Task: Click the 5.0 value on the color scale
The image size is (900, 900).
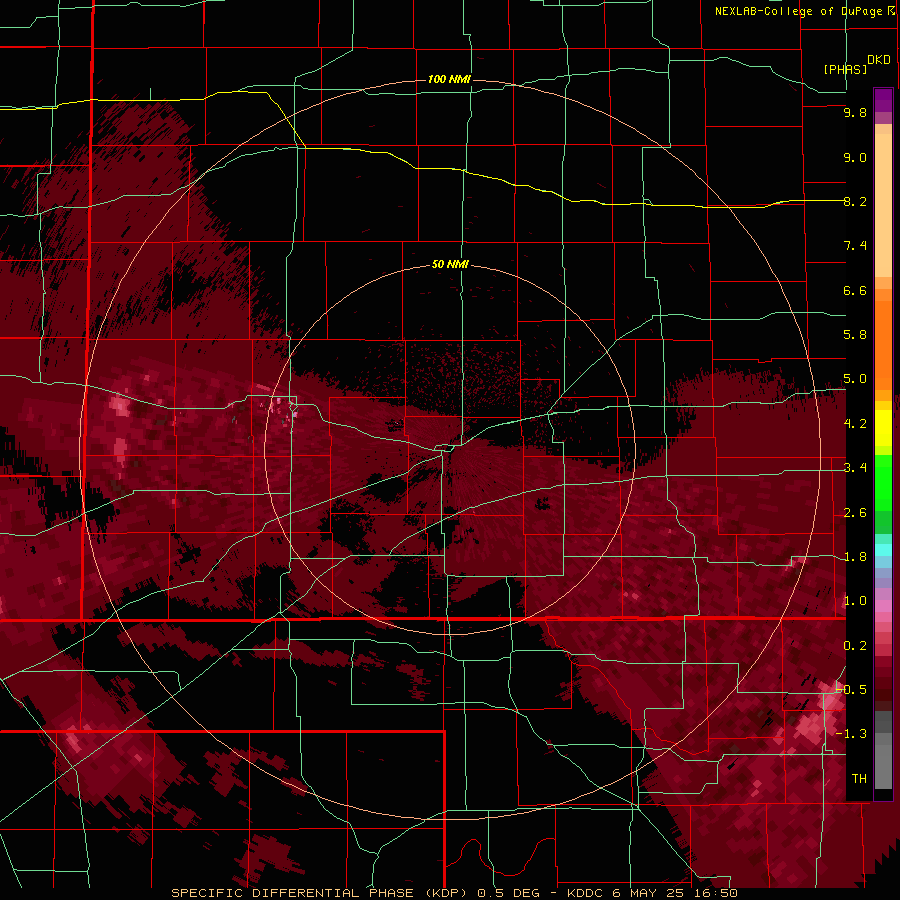Action: click(855, 379)
